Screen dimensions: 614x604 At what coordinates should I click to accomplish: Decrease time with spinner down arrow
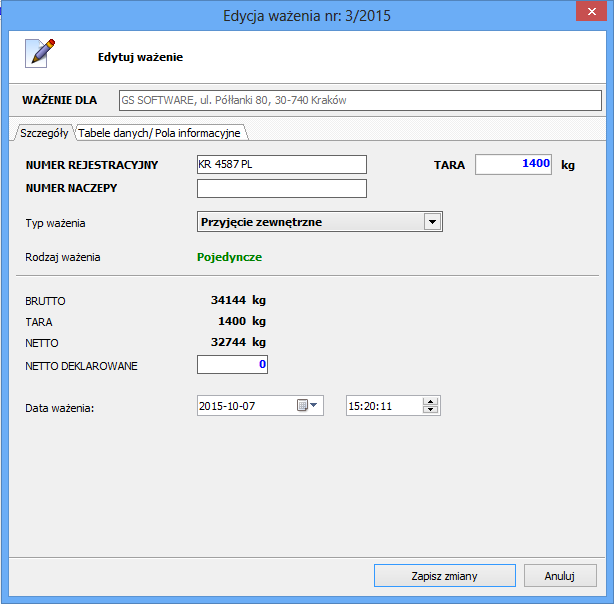[x=431, y=410]
